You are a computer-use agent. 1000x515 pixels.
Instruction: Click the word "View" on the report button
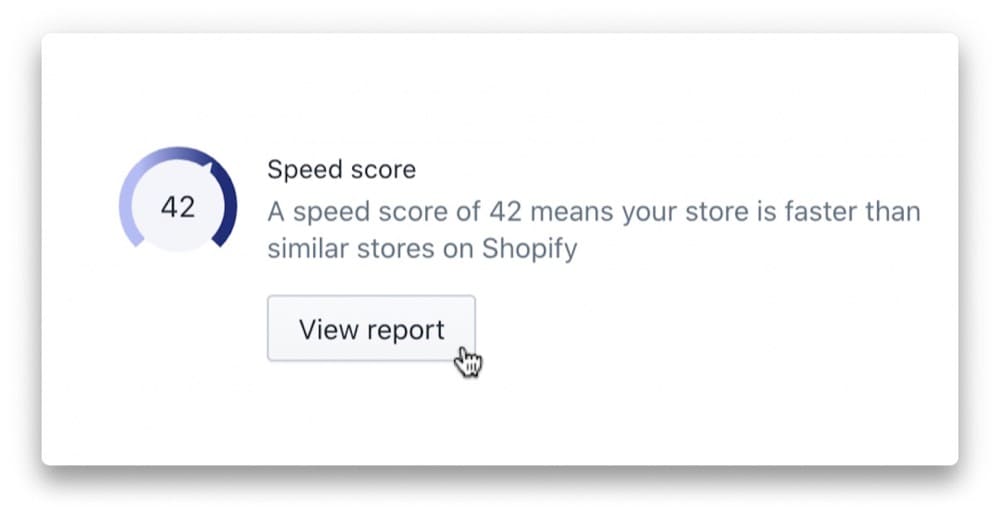click(x=328, y=329)
